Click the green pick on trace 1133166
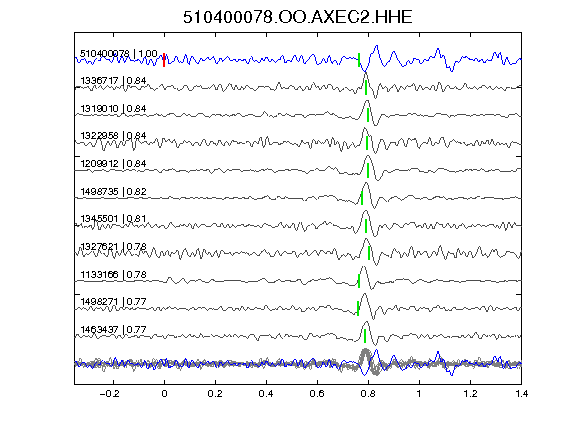This screenshot has width=576, height=432. tap(359, 281)
